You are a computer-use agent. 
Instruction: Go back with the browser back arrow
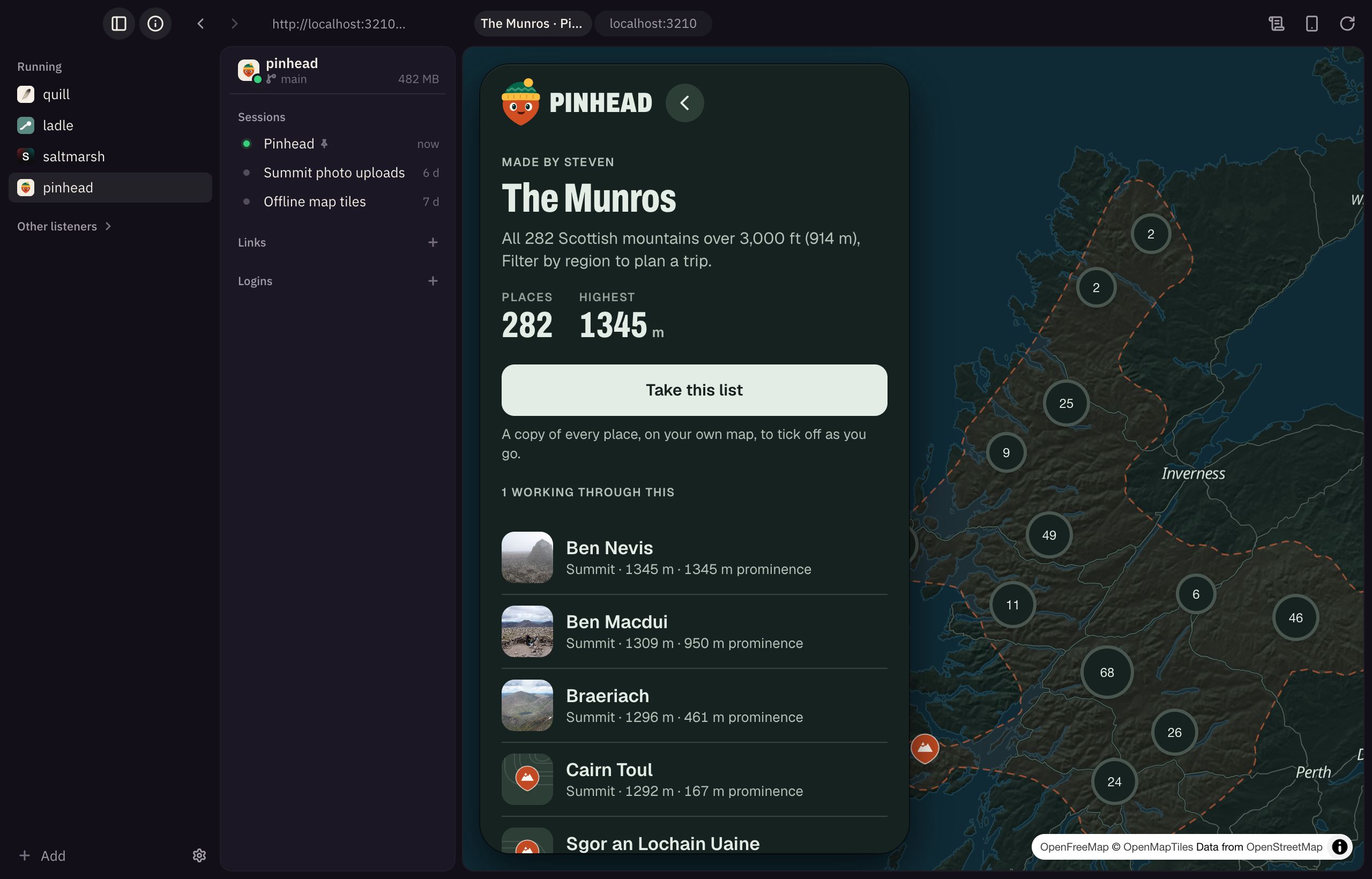200,24
